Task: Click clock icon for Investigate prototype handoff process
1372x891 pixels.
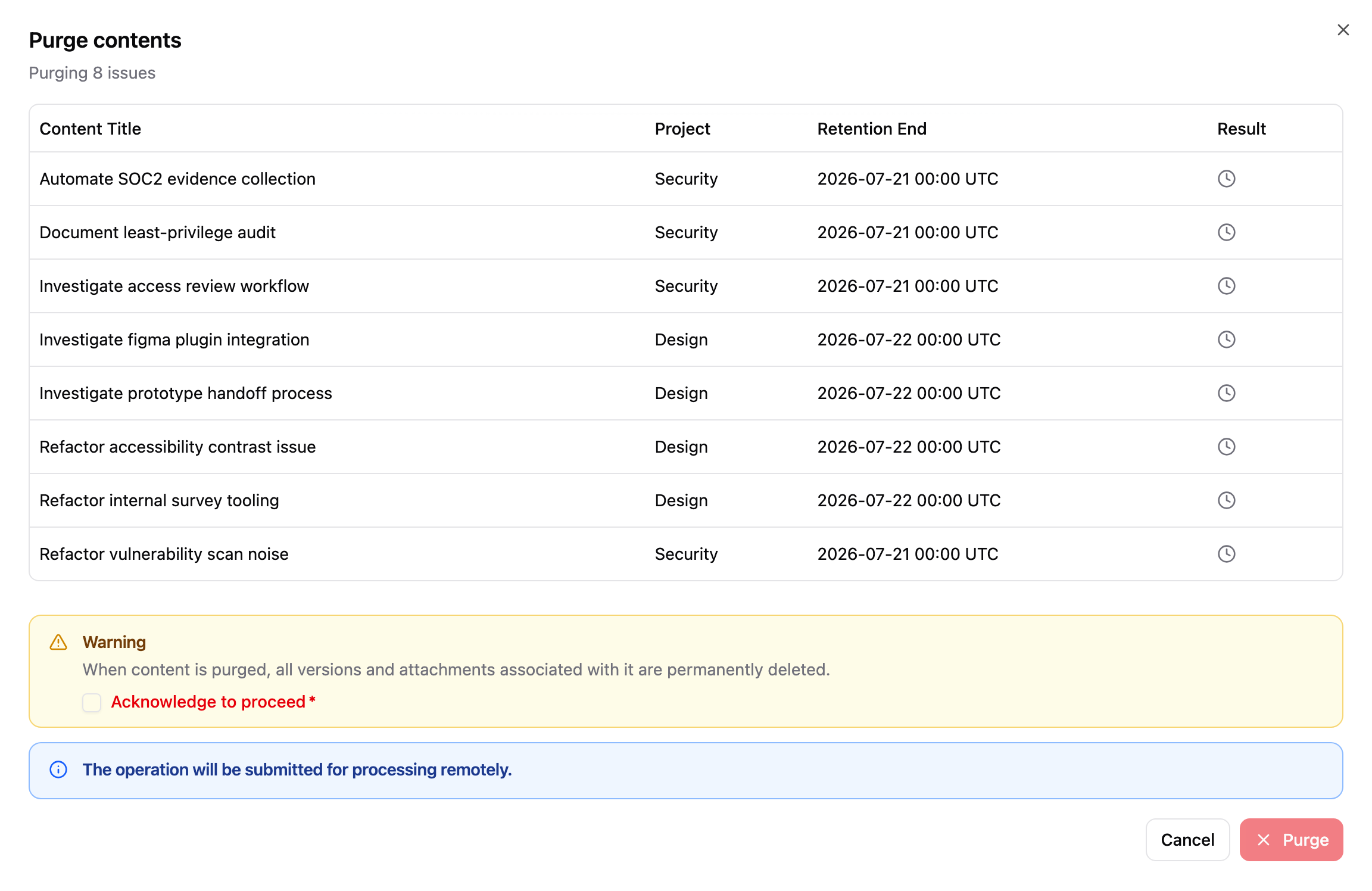Action: [x=1226, y=393]
